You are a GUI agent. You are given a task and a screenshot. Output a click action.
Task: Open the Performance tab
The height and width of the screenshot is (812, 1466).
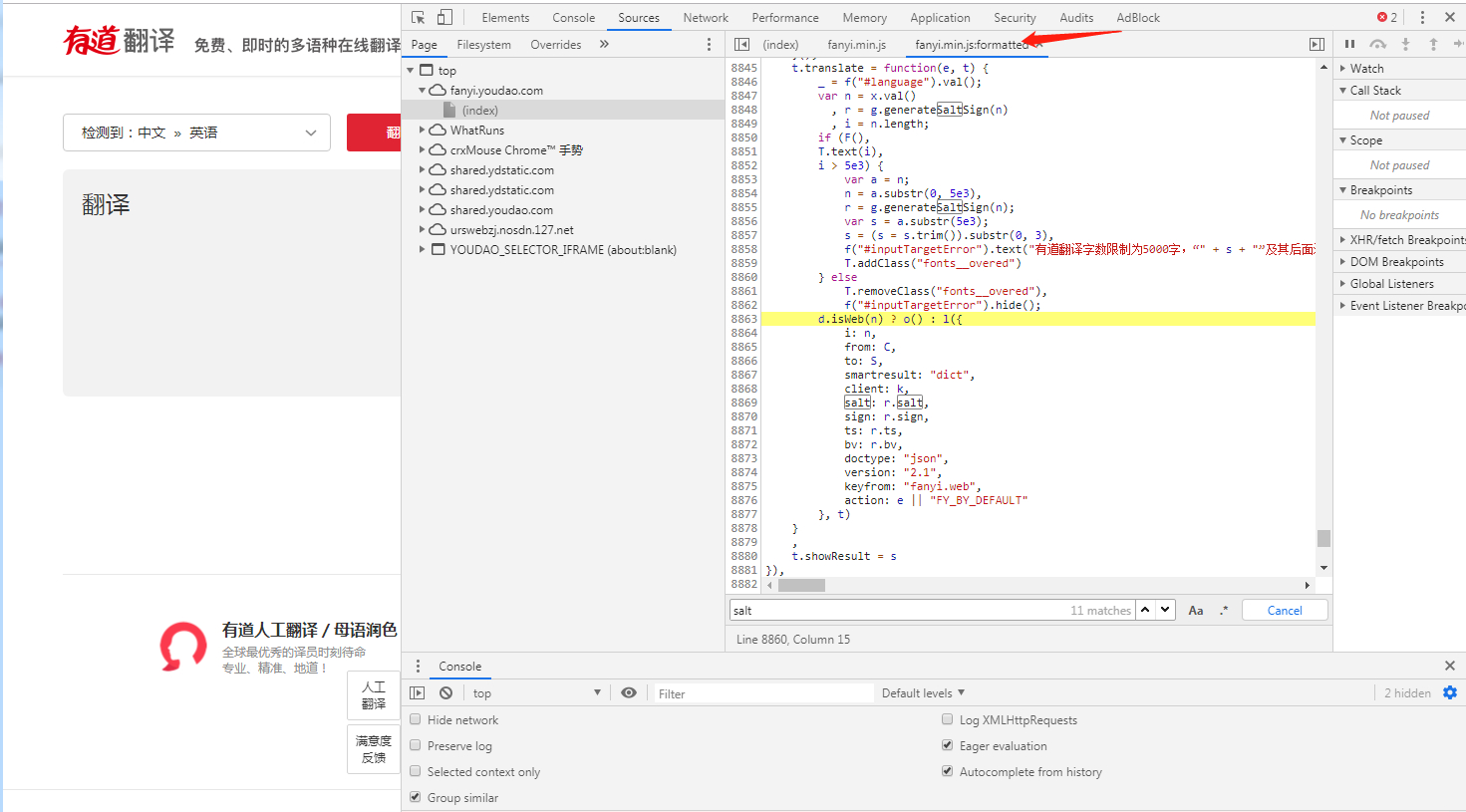(785, 18)
